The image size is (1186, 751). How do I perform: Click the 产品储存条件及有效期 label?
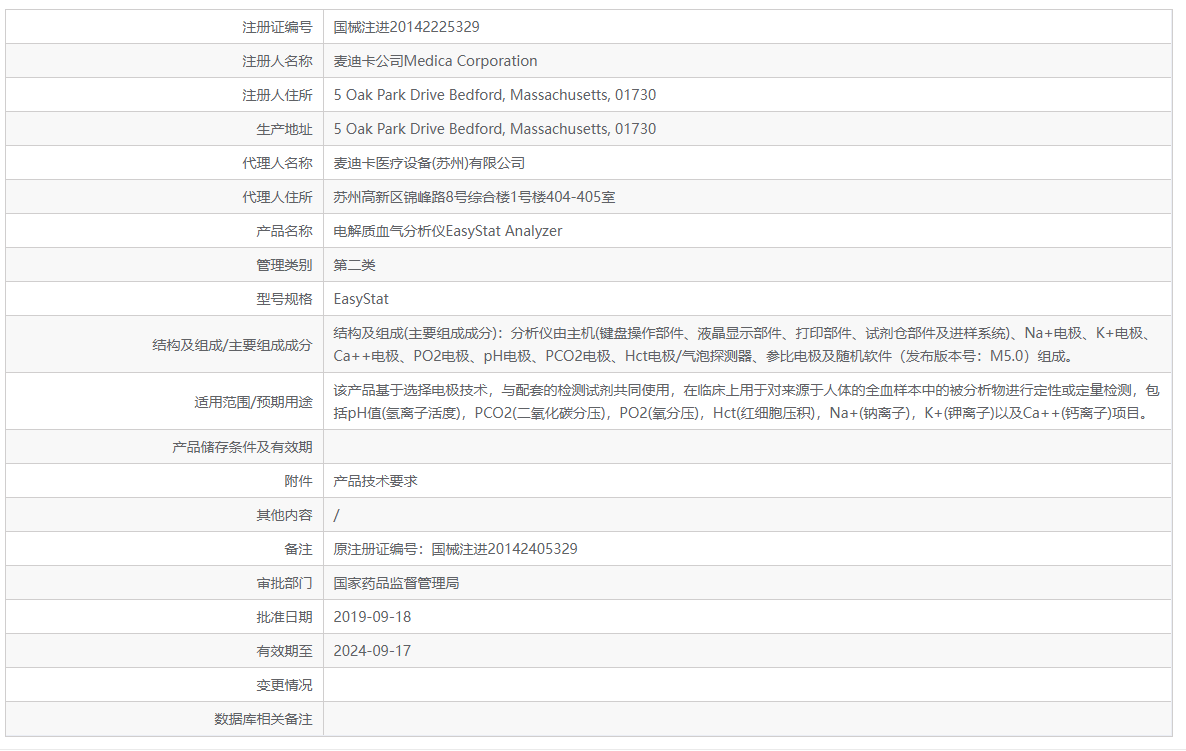(242, 447)
